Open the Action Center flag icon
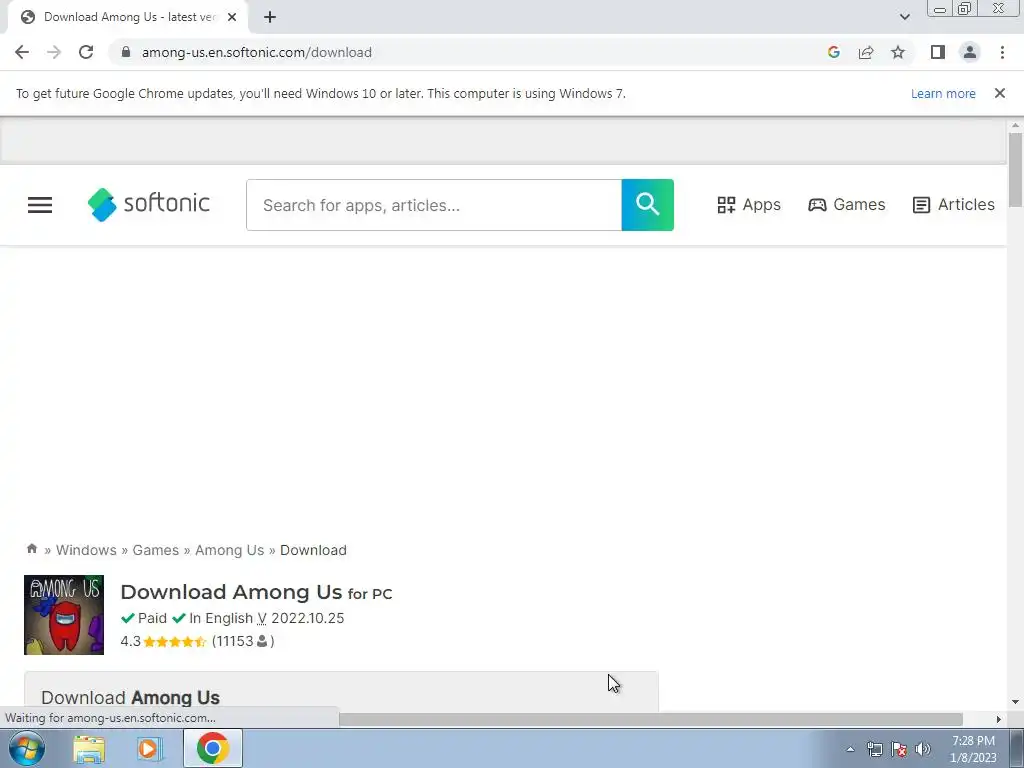Screen dimensions: 1024x768 [899, 749]
